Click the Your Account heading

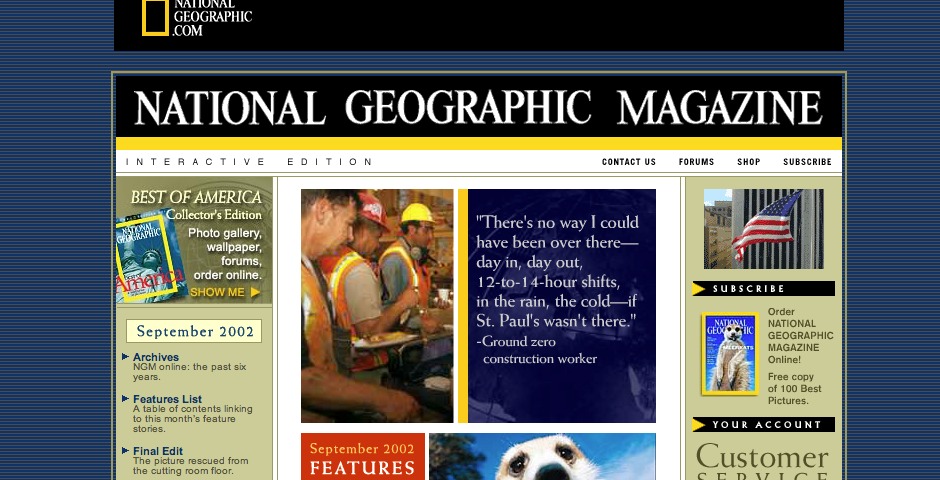(767, 425)
